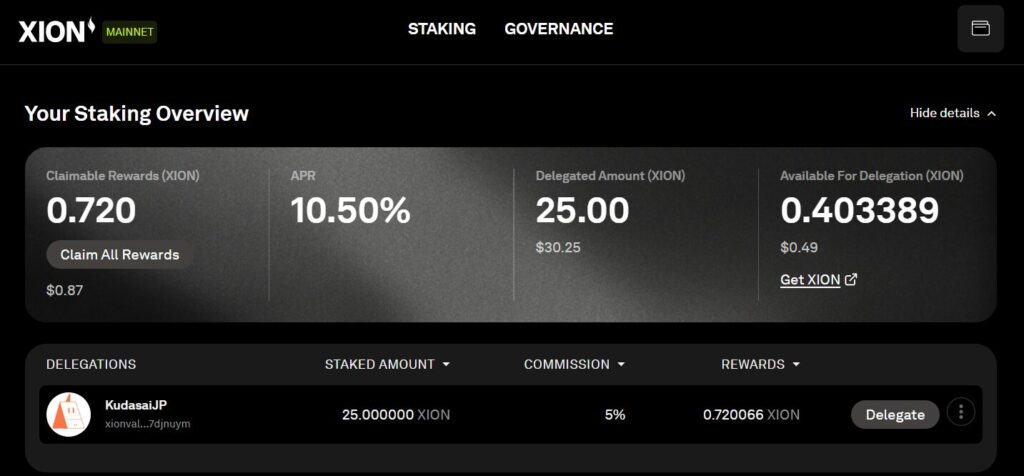
Task: Sort by Rewards dropdown arrow
Action: [796, 364]
